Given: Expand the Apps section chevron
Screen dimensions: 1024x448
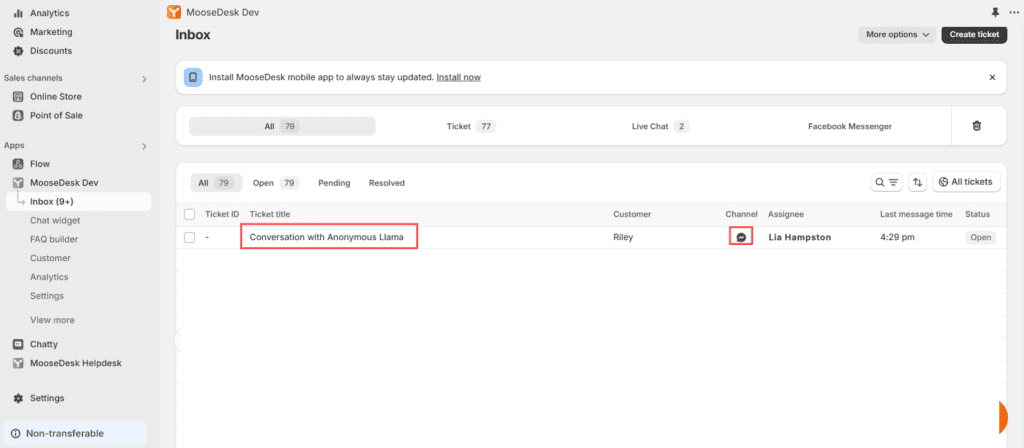Looking at the screenshot, I should (x=144, y=146).
